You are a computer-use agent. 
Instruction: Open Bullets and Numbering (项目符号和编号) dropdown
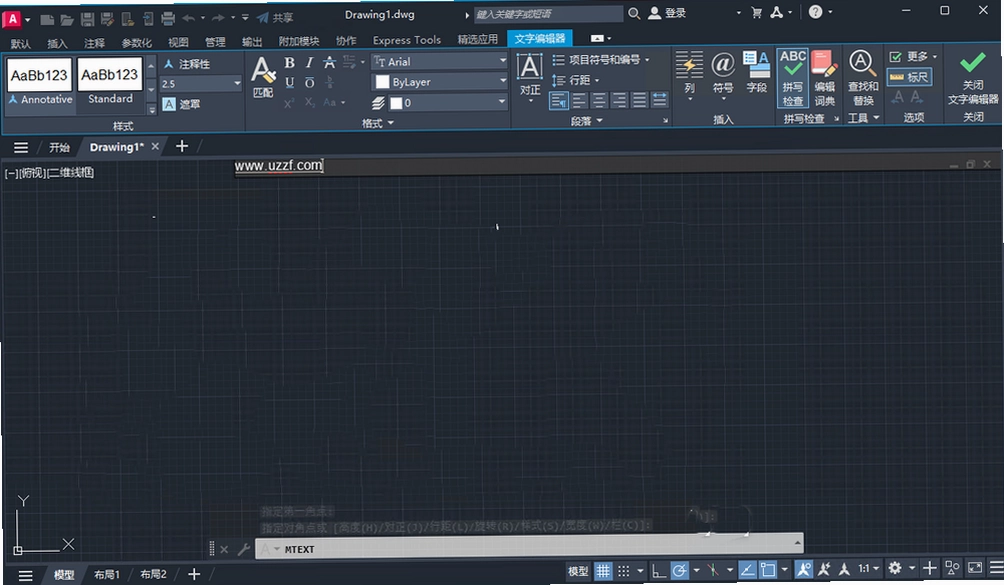tap(601, 60)
